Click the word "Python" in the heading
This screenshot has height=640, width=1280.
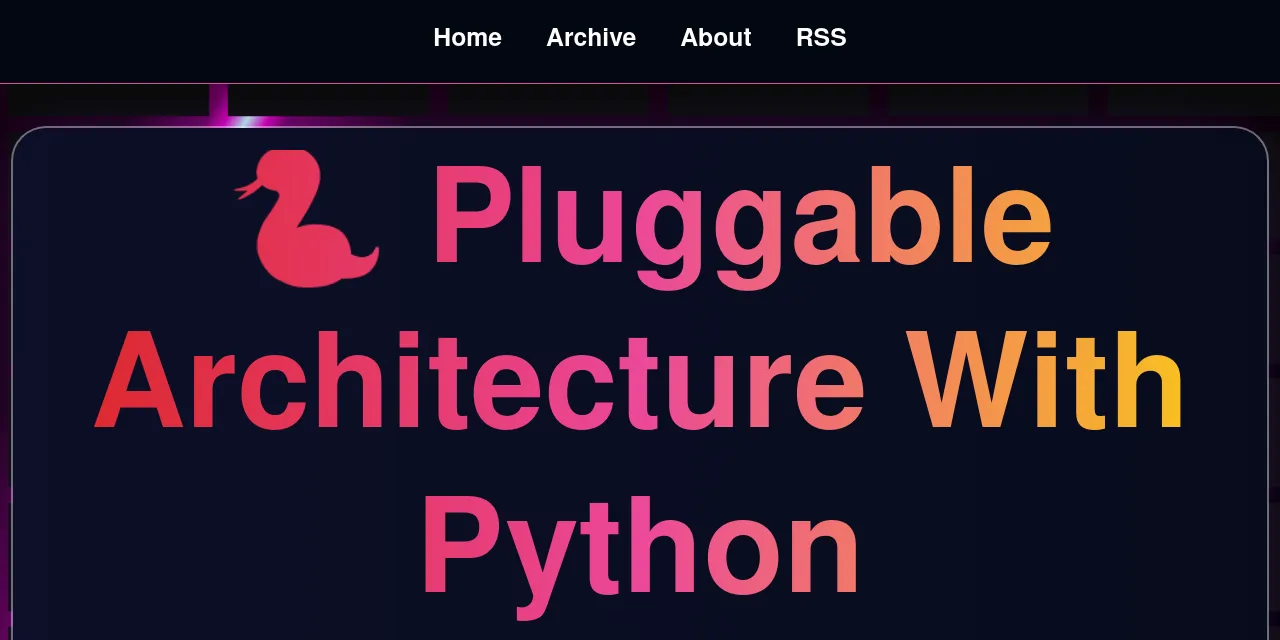[x=640, y=546]
